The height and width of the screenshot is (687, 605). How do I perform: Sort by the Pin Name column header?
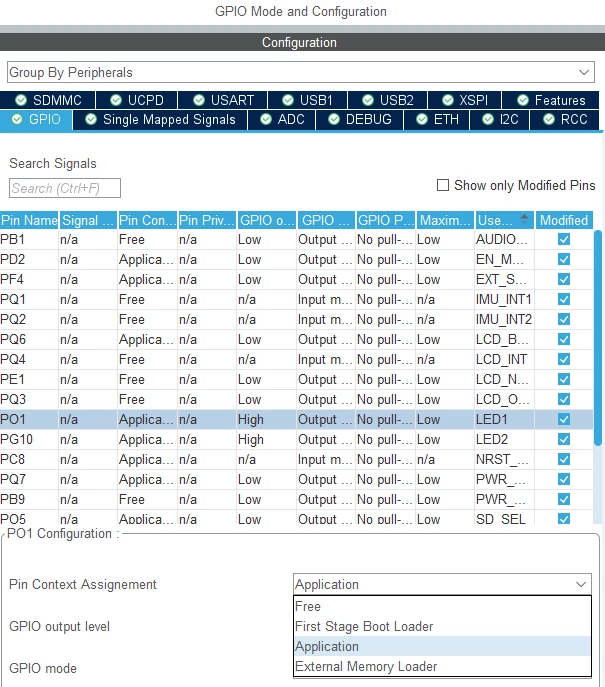[29, 220]
